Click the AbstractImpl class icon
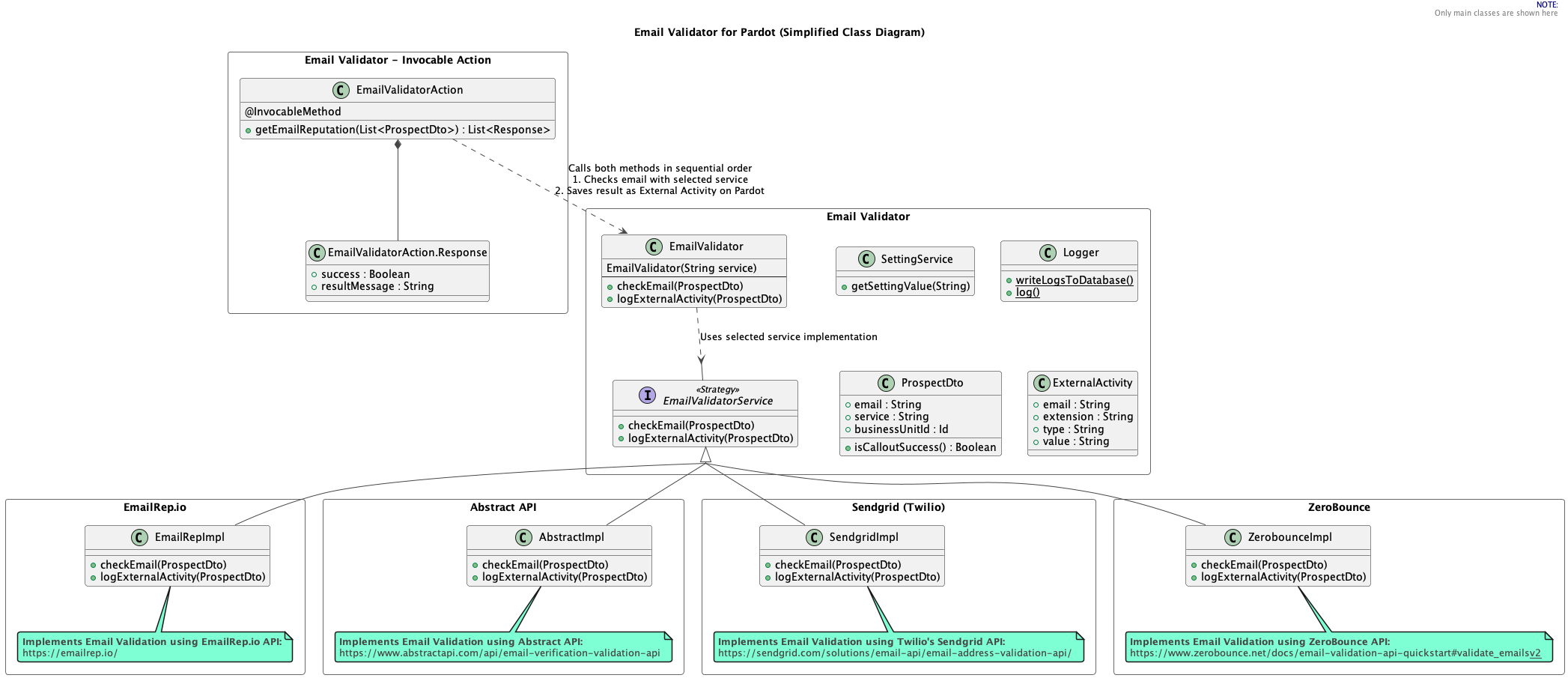This screenshot has height=678, width=1568. click(522, 537)
